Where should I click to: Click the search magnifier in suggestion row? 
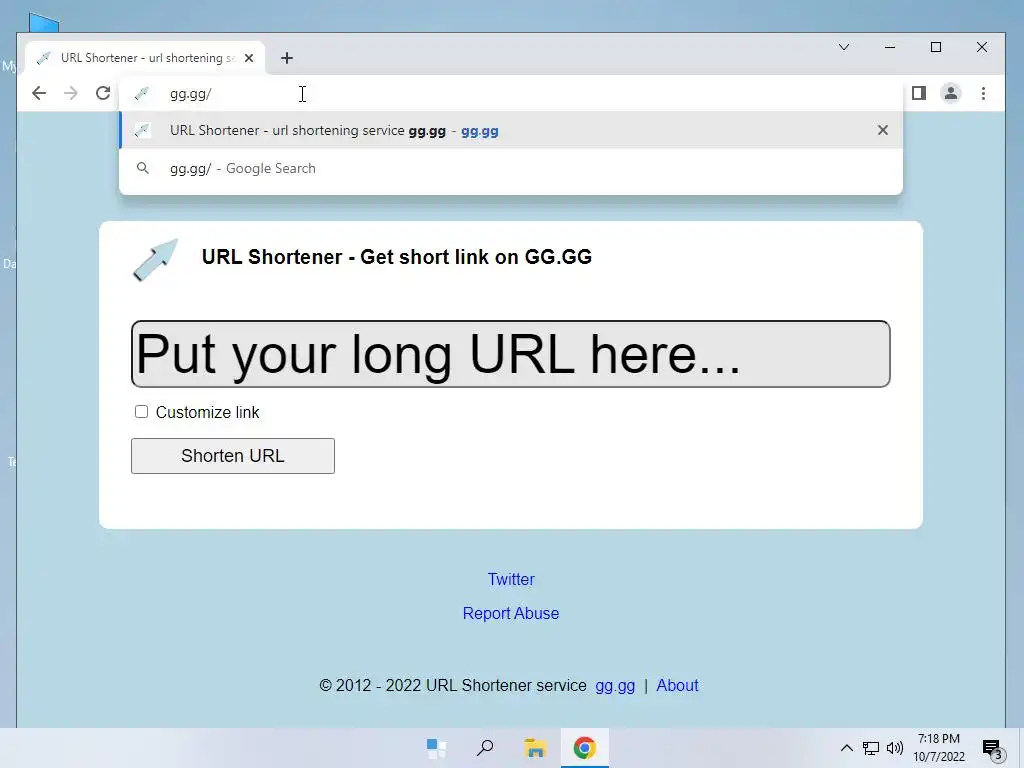[x=142, y=168]
